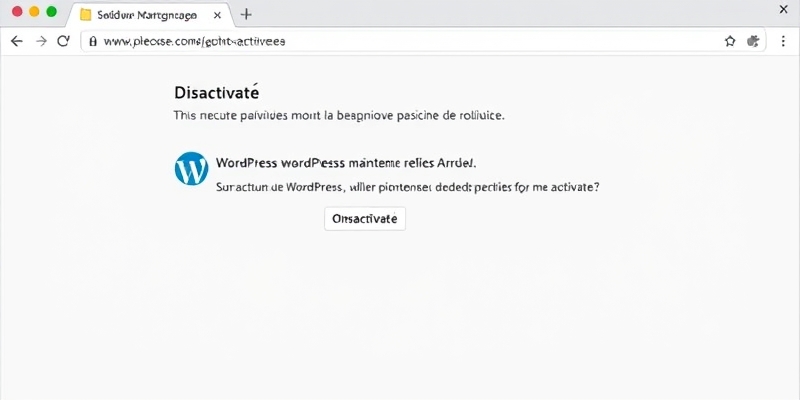800x400 pixels.
Task: Click the green maximize window dot
Action: pos(52,12)
